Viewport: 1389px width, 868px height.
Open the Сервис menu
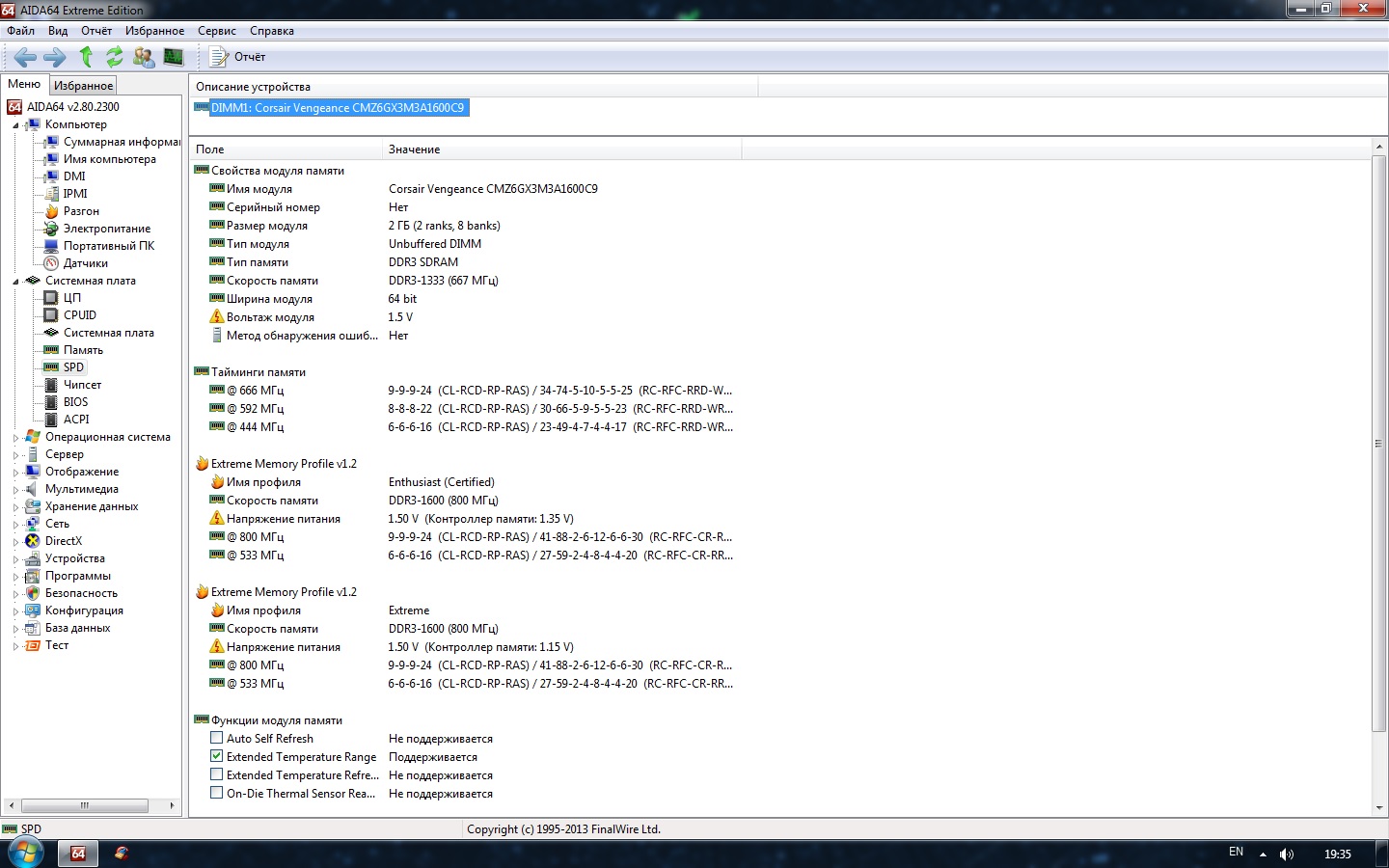point(217,31)
